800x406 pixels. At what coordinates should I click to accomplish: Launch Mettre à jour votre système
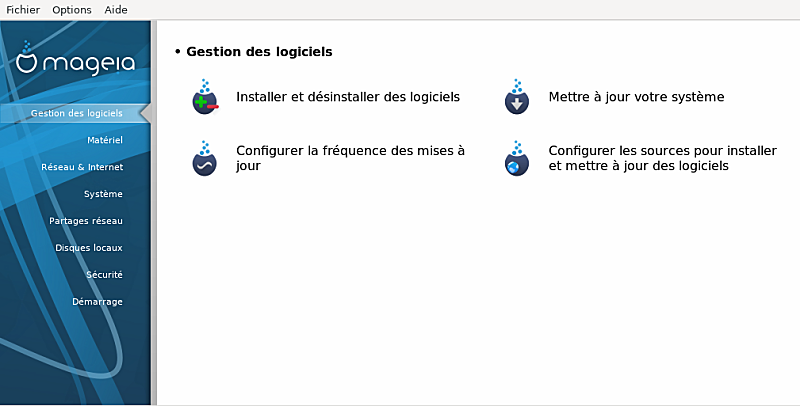pos(636,98)
